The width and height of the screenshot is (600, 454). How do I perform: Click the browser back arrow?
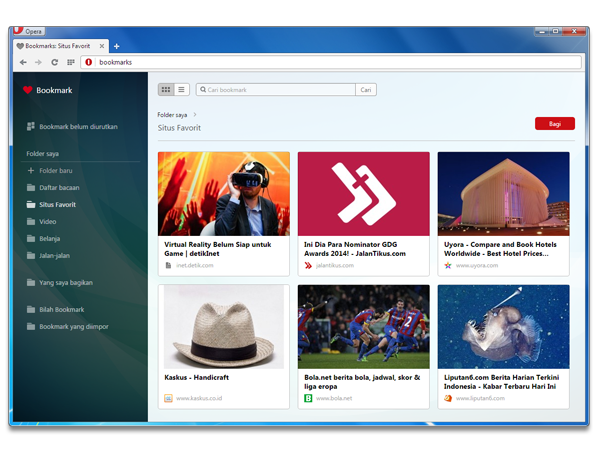pos(23,62)
